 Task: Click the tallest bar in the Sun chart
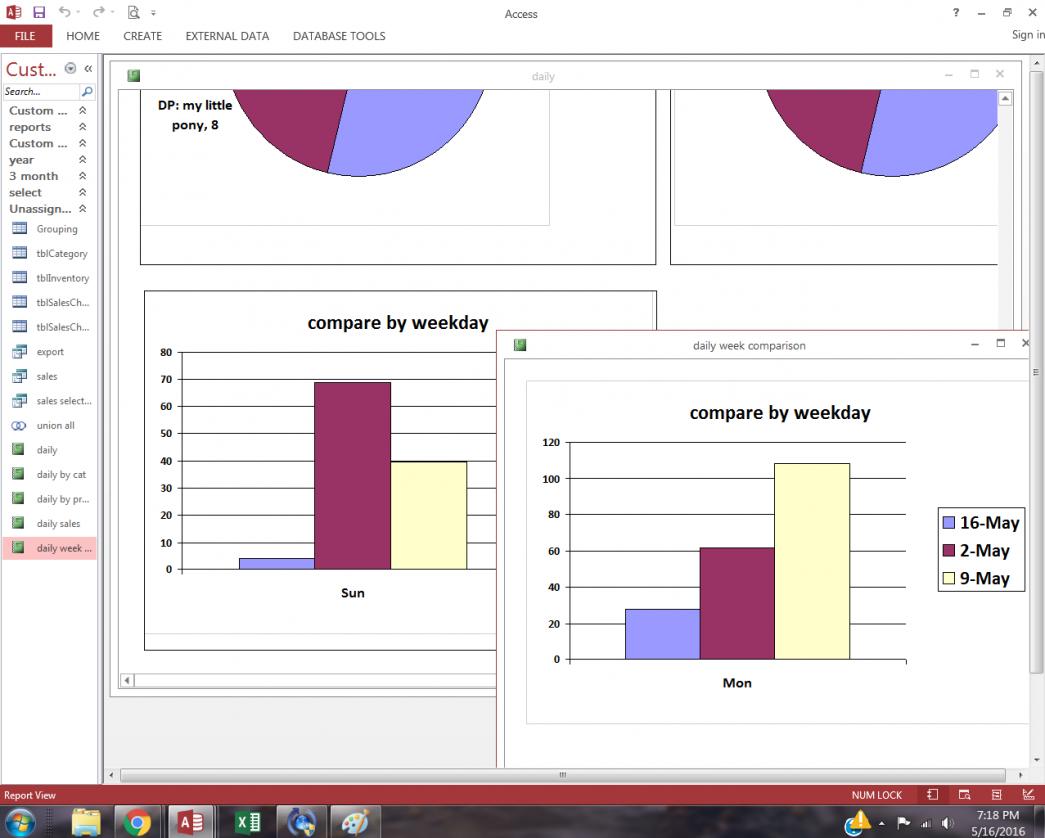coord(353,475)
